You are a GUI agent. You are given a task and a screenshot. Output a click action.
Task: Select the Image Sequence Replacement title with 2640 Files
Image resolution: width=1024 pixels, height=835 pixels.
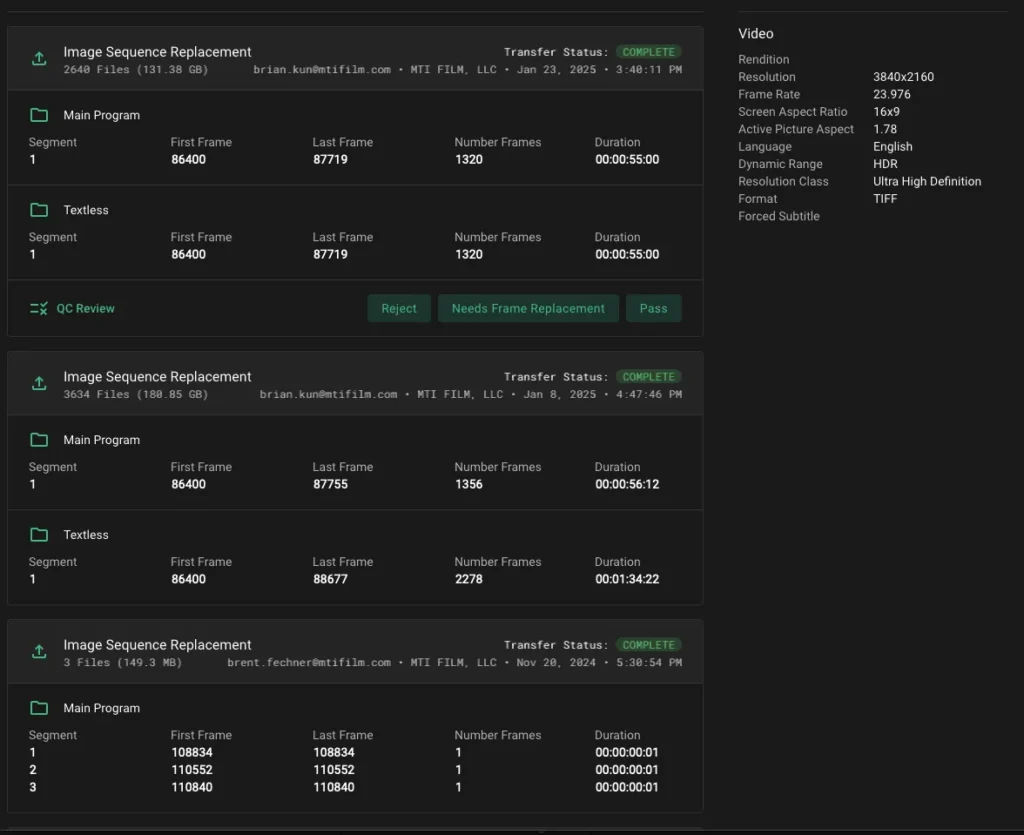pos(157,52)
